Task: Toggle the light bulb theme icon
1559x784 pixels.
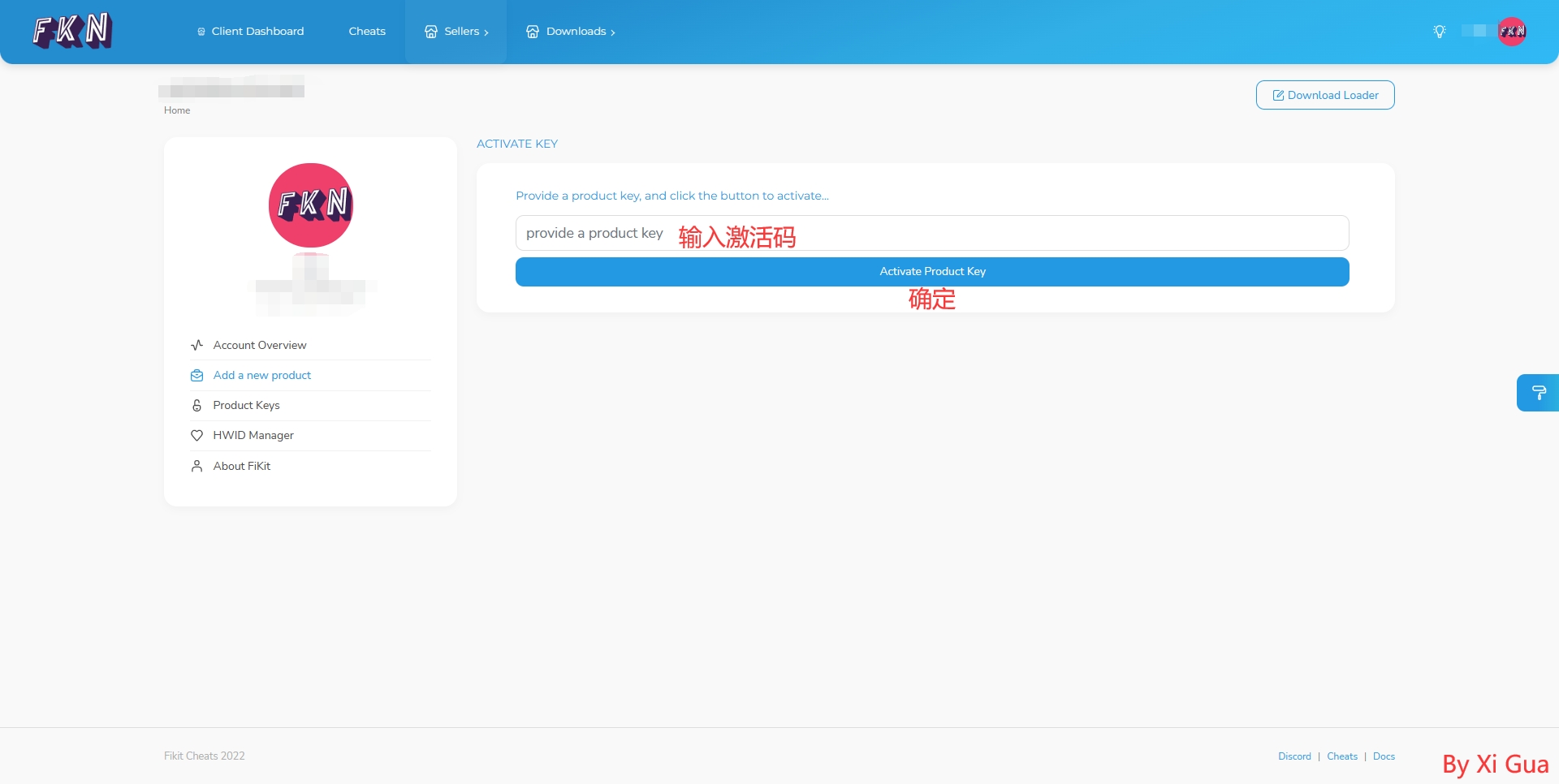Action: [x=1439, y=32]
